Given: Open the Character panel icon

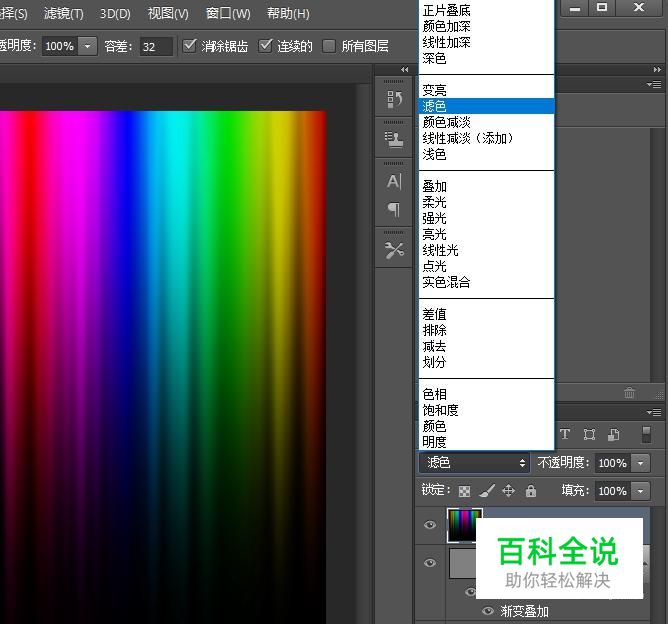Looking at the screenshot, I should pyautogui.click(x=394, y=181).
